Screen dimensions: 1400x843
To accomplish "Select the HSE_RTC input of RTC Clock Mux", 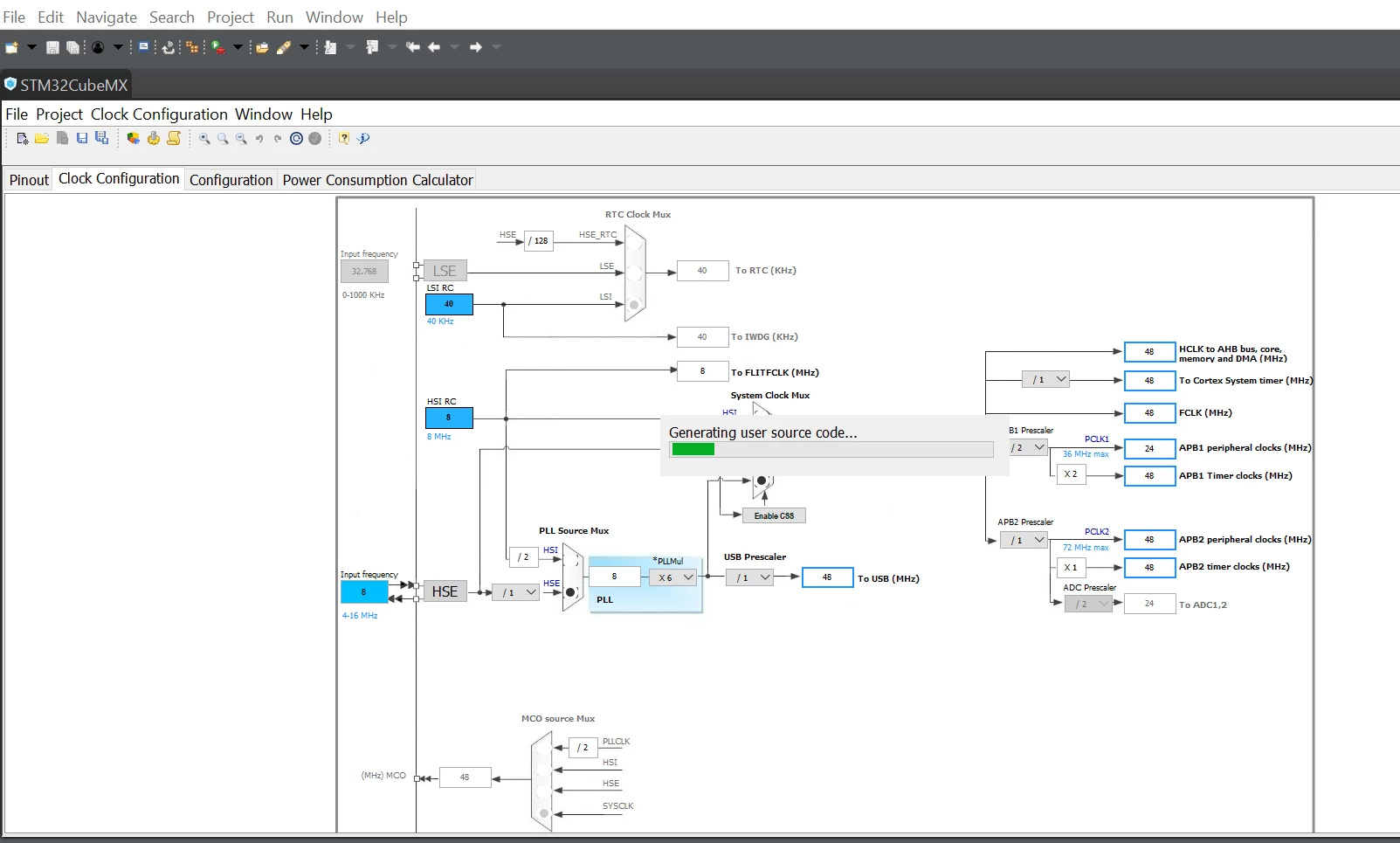I will tap(634, 242).
